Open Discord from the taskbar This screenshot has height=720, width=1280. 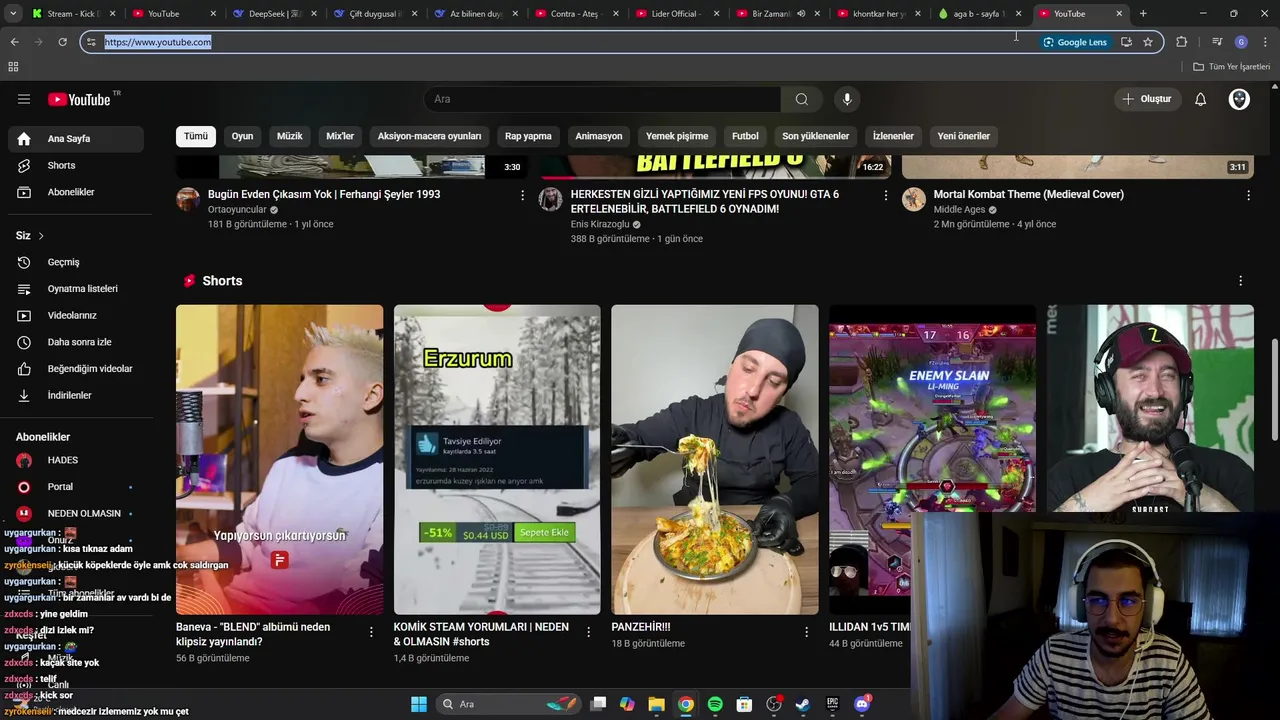point(862,704)
